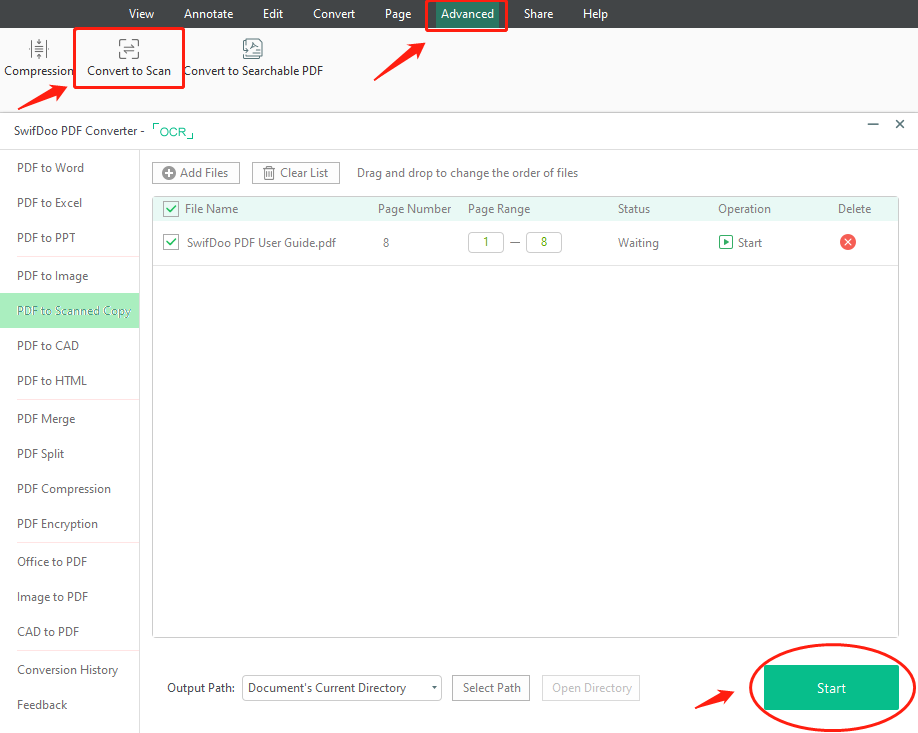Click the OCR badge in title

[173, 131]
